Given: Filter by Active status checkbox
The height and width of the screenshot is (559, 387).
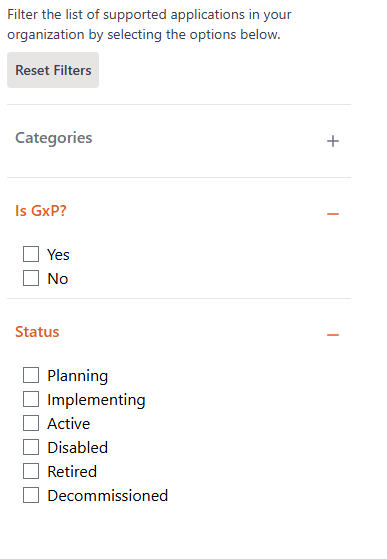Looking at the screenshot, I should (x=31, y=423).
